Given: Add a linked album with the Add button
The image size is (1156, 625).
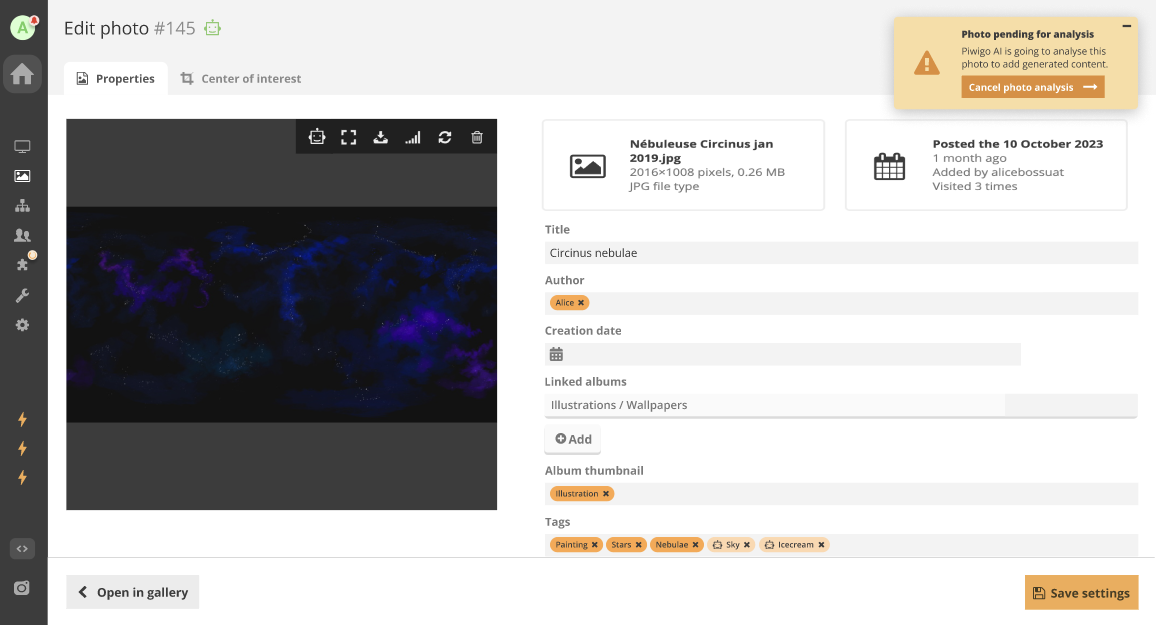Looking at the screenshot, I should (573, 439).
